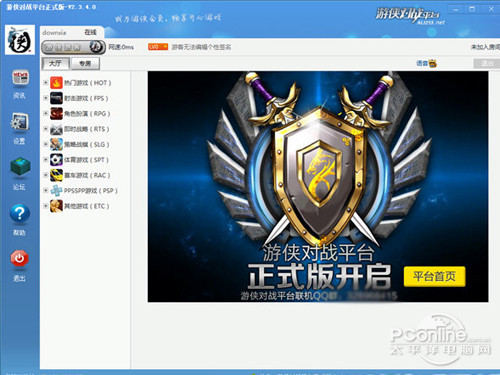Select PPSSPP游戏 (PSP) category label

[x=91, y=191]
